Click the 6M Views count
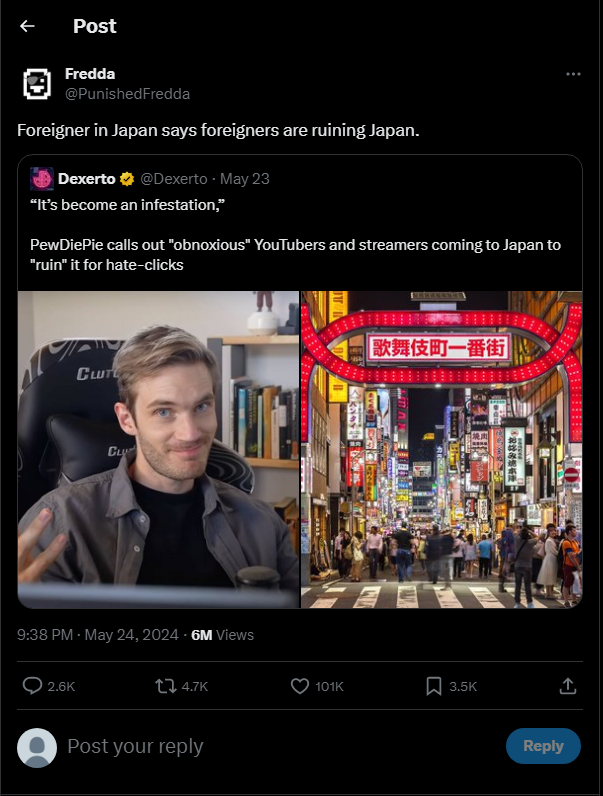The width and height of the screenshot is (603, 796). [x=222, y=635]
